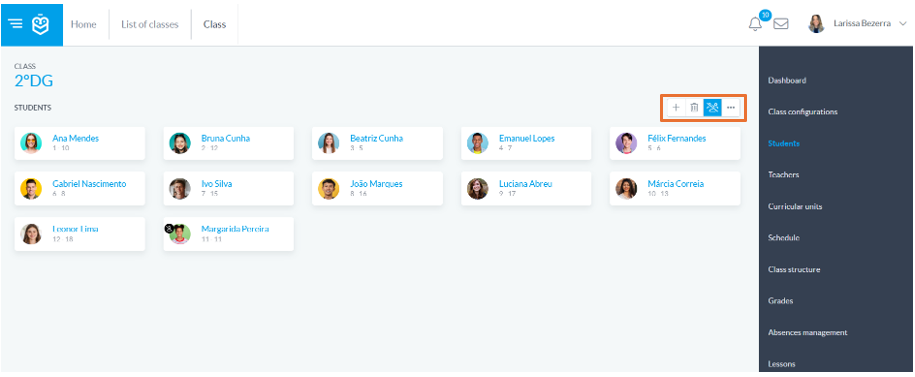Open the three-dots more options menu
This screenshot has height=377, width=915.
731,107
